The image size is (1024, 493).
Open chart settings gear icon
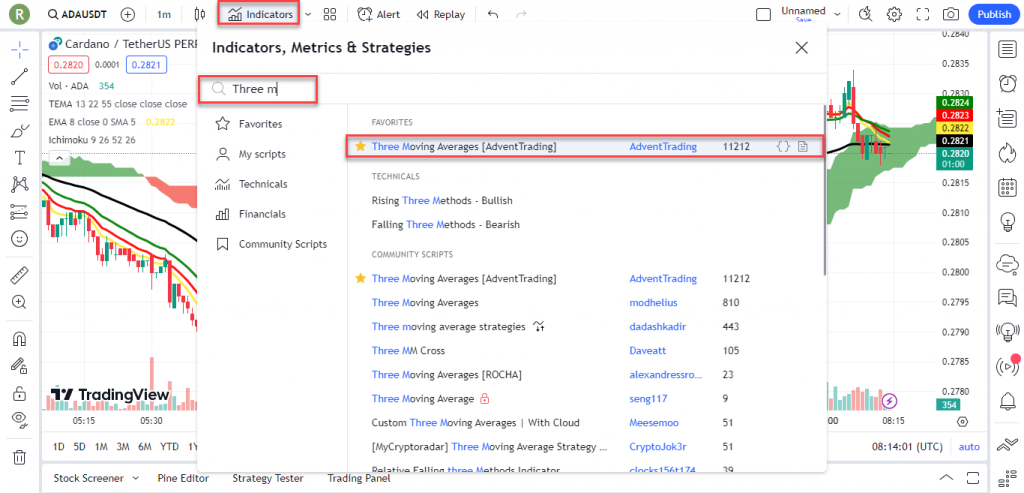tap(894, 14)
